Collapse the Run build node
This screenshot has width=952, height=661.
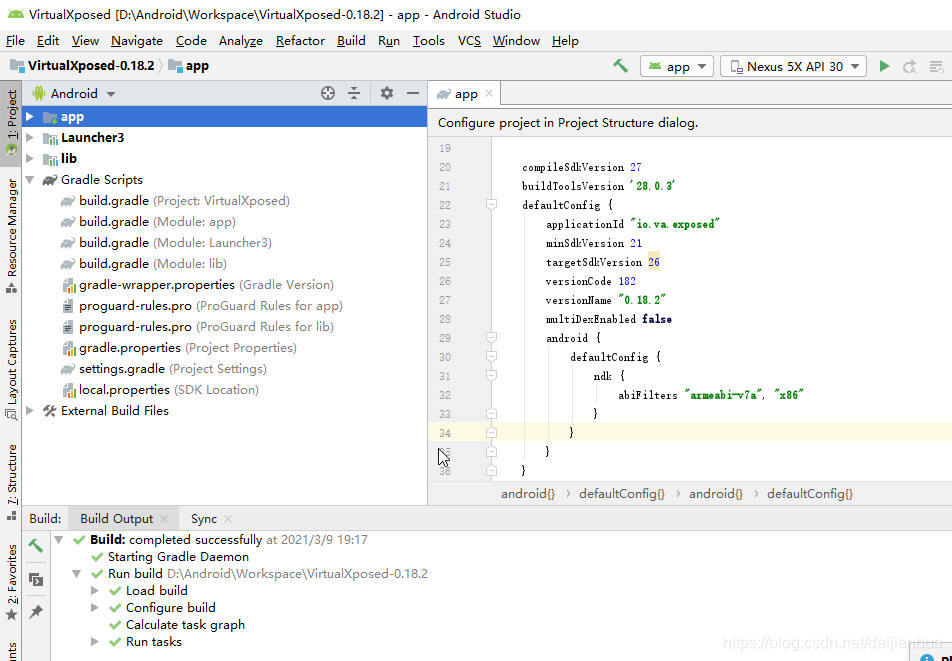[76, 574]
